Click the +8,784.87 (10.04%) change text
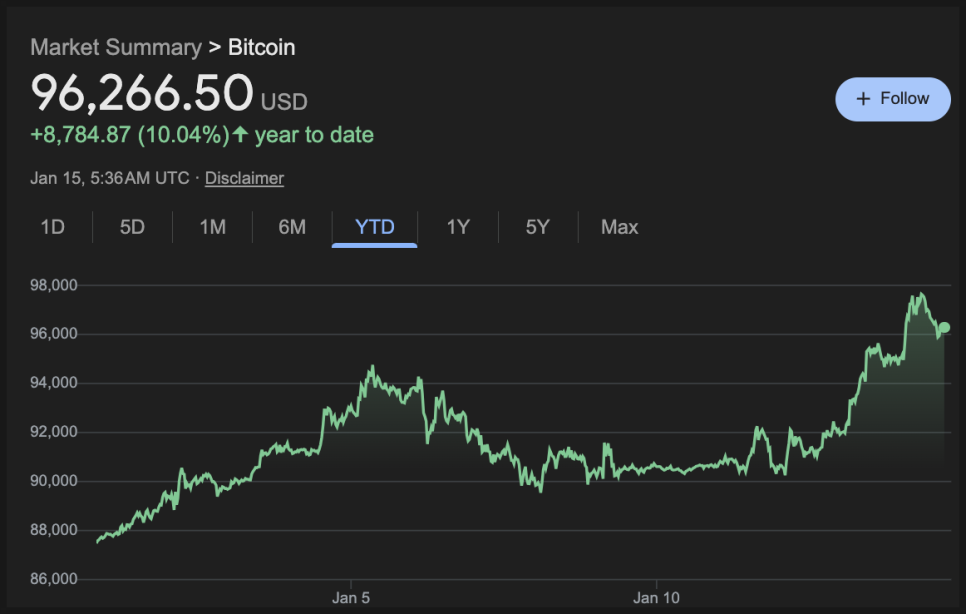Screen dimensions: 966x614 pos(130,134)
